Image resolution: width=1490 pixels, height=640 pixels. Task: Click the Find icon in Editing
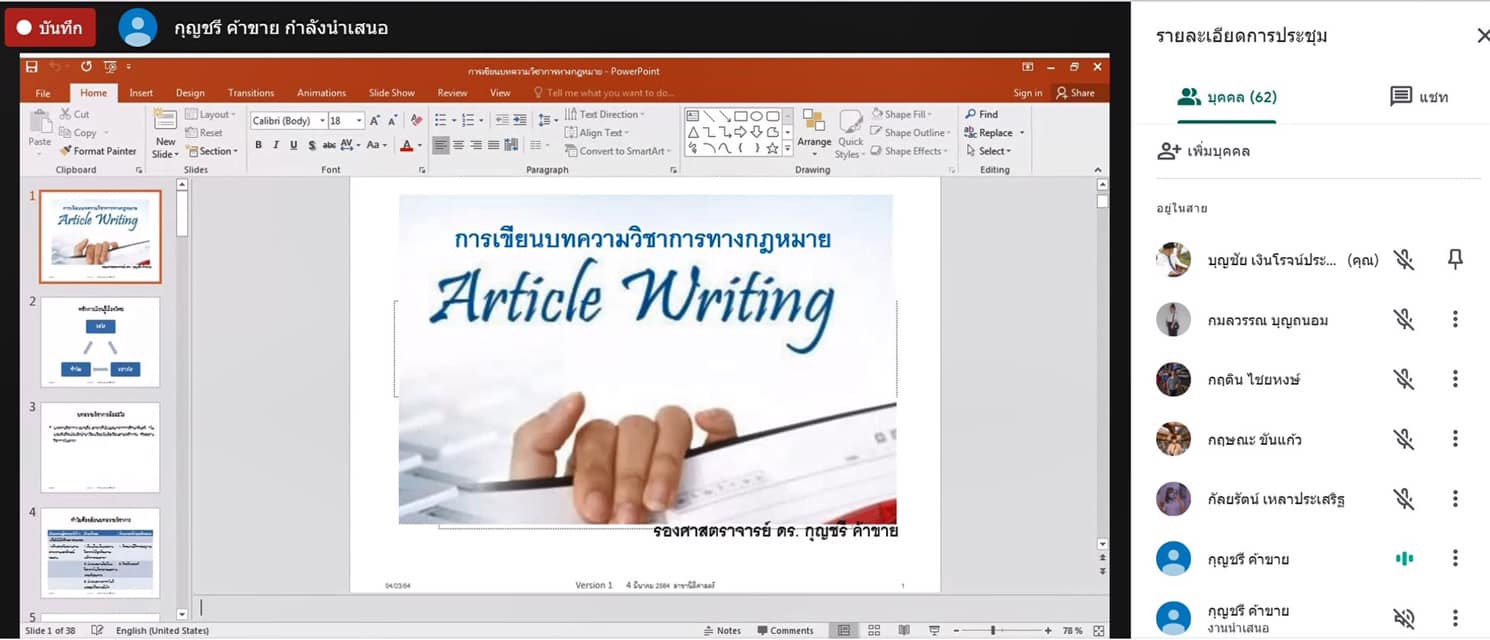pos(971,115)
